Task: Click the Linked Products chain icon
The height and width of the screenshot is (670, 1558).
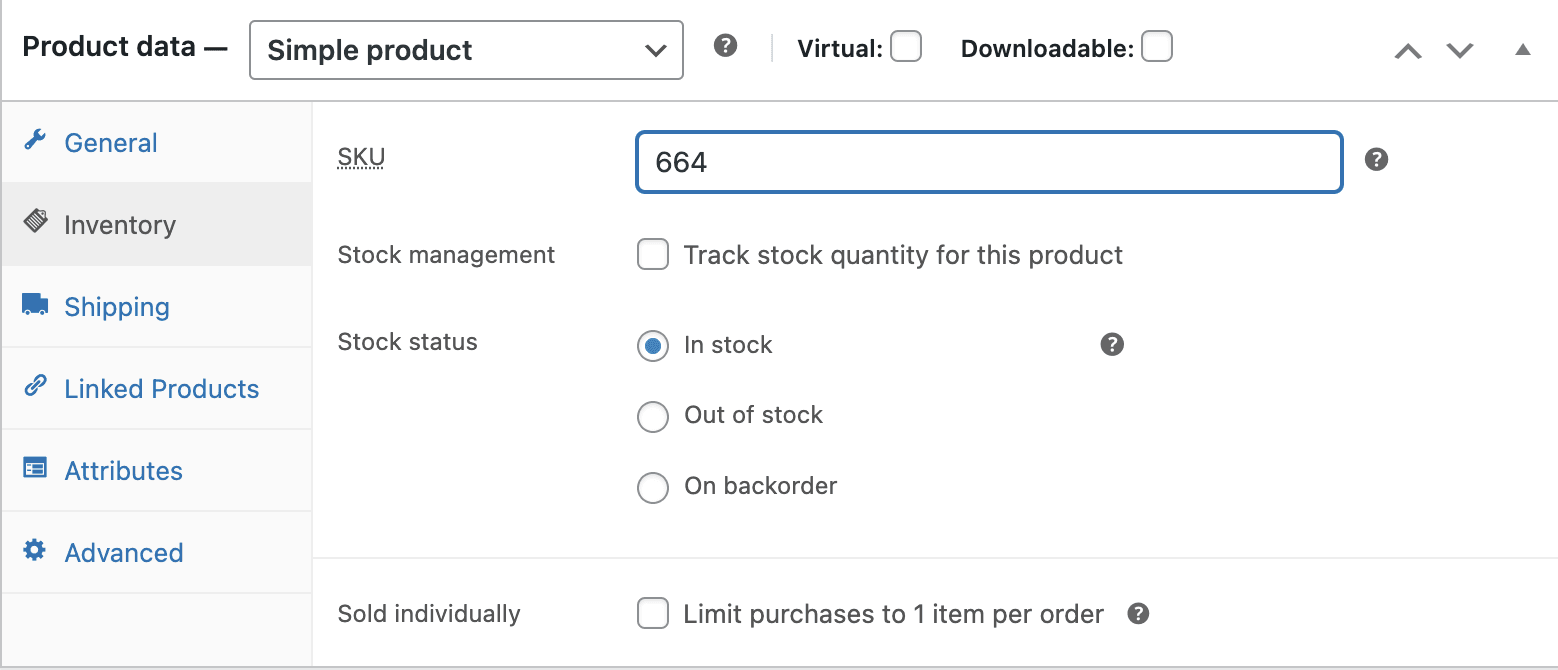Action: click(34, 388)
